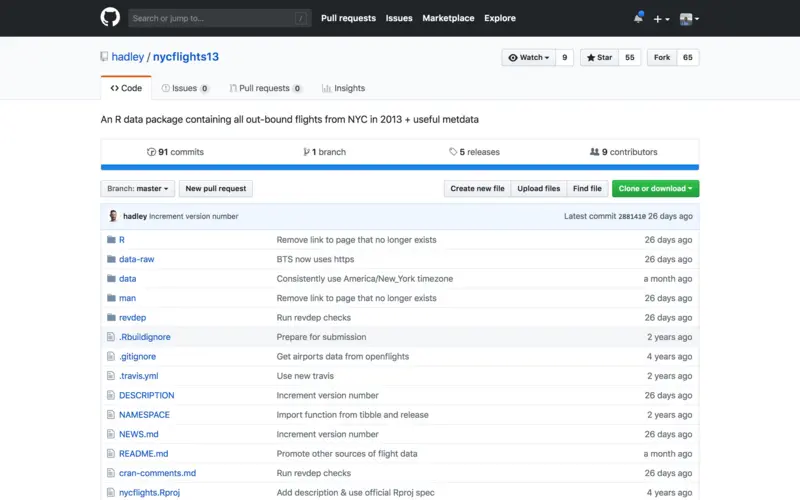This screenshot has height=500, width=800.
Task: Open the plus create-new dropdown
Action: point(661,18)
